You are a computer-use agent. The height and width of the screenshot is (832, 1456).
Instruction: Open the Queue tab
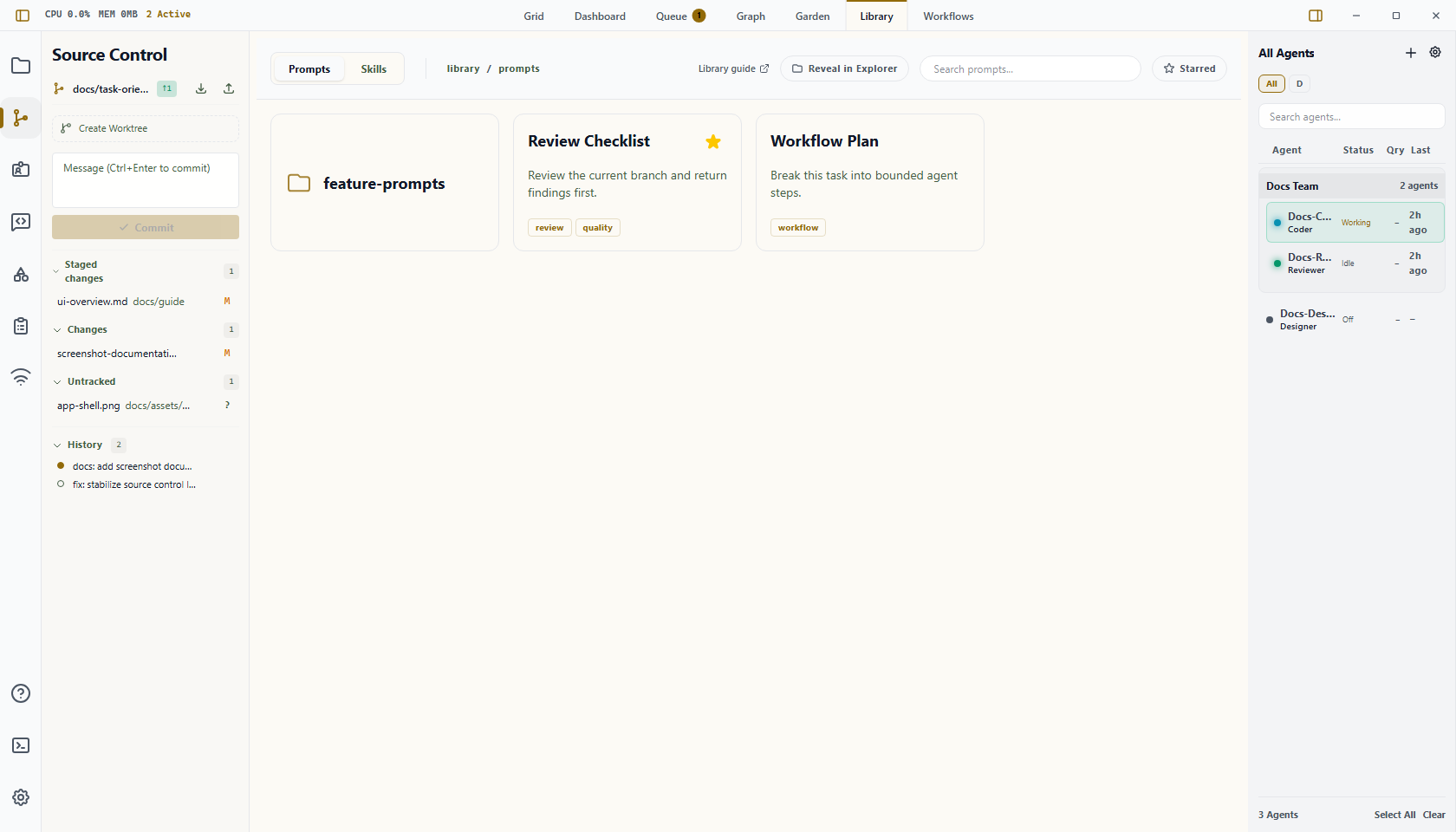coord(680,16)
